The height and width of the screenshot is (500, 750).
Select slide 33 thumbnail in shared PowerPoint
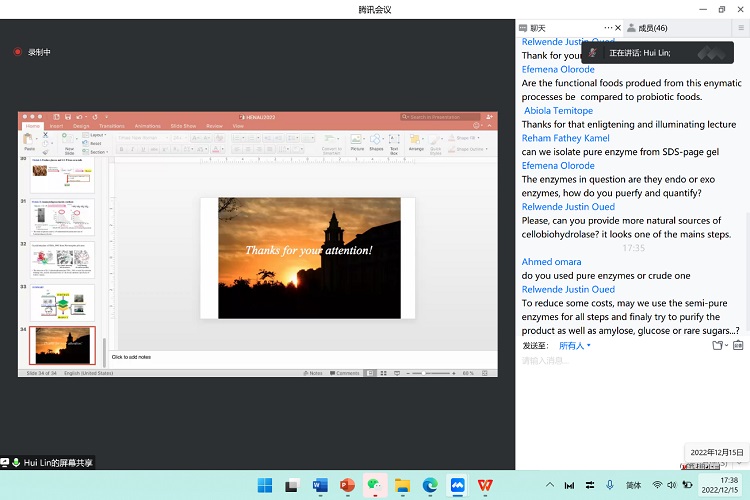[x=62, y=302]
